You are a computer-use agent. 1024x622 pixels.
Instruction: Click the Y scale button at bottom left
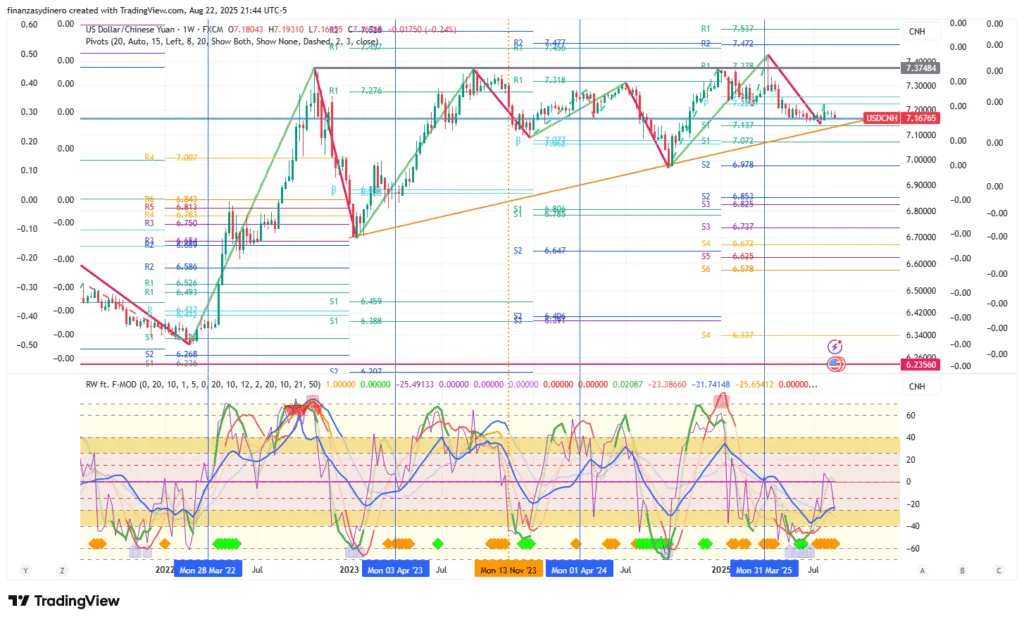click(x=25, y=570)
